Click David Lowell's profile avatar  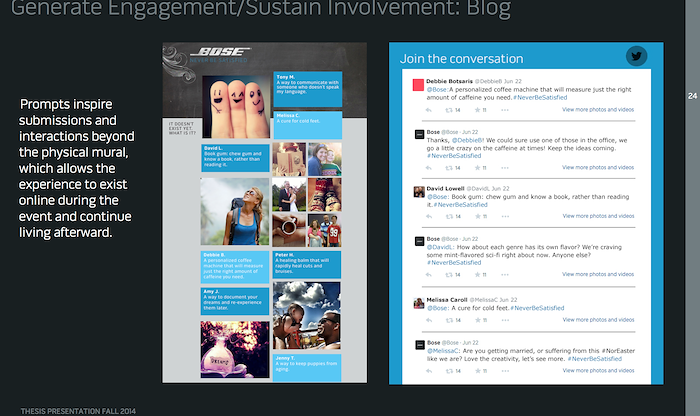419,192
